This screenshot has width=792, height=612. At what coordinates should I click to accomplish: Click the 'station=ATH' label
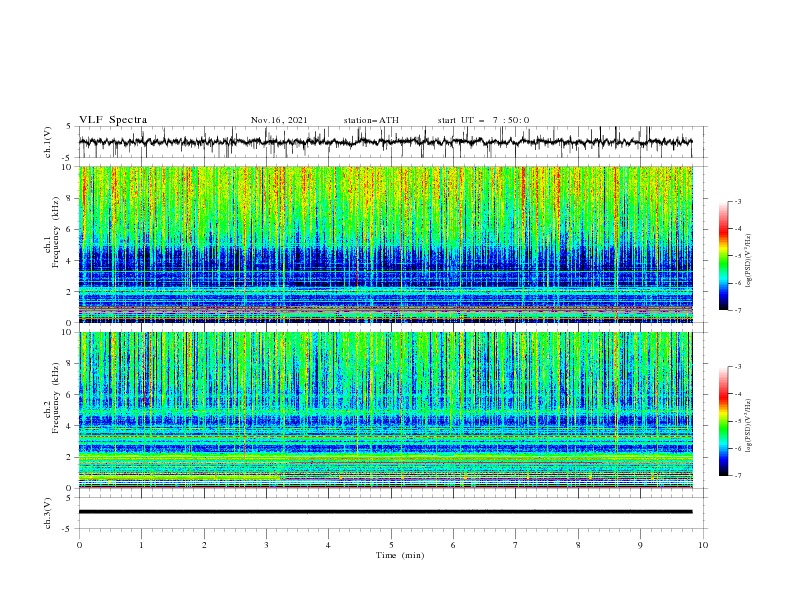(371, 120)
